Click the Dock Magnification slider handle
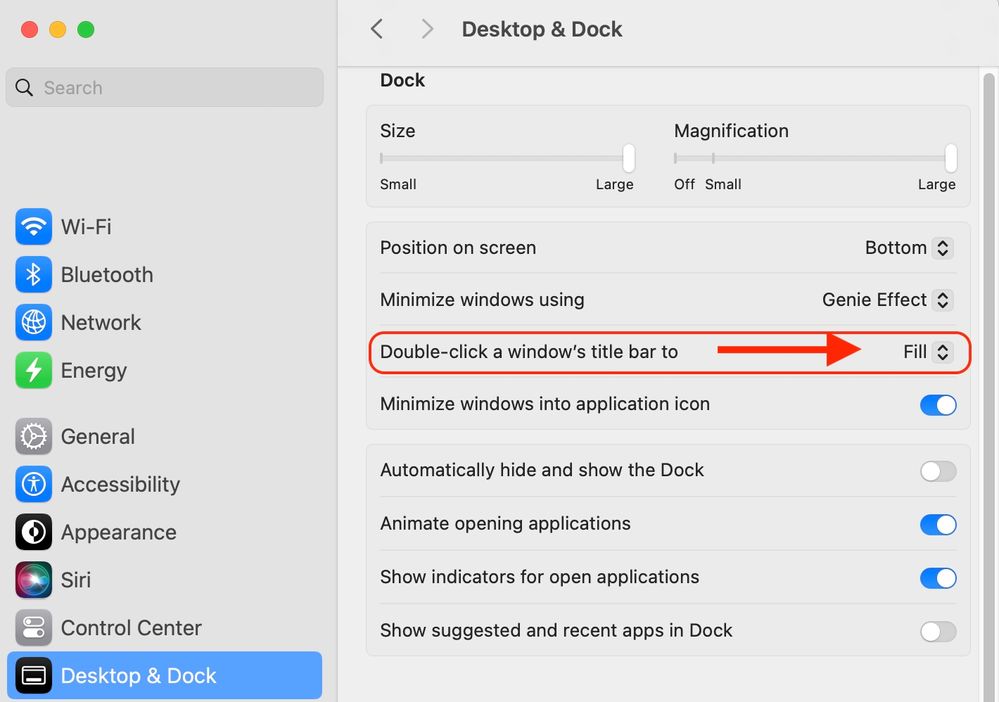Viewport: 999px width, 702px height. (x=950, y=158)
